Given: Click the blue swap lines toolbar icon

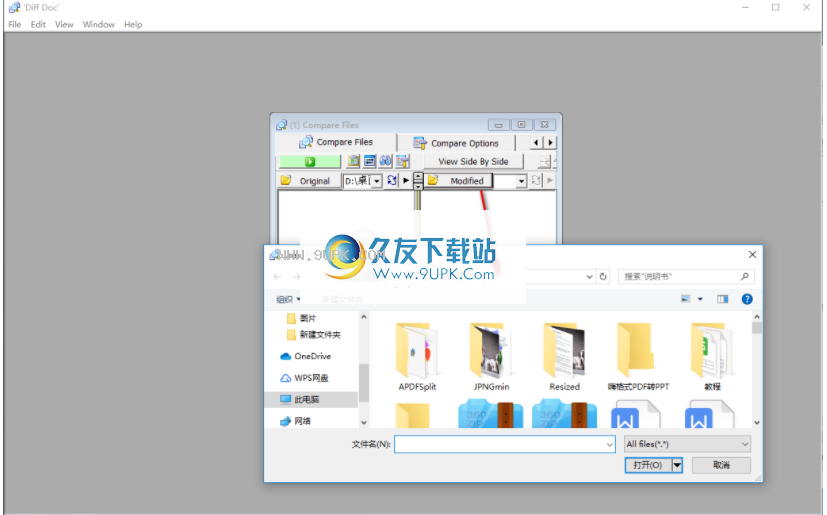Looking at the screenshot, I should click(370, 161).
